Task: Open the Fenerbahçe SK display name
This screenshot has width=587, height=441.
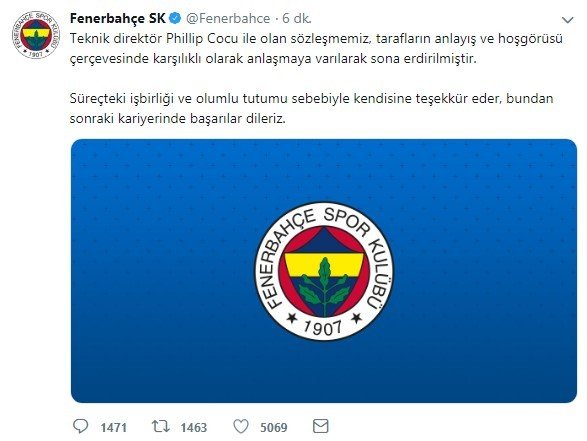Action: pyautogui.click(x=118, y=18)
